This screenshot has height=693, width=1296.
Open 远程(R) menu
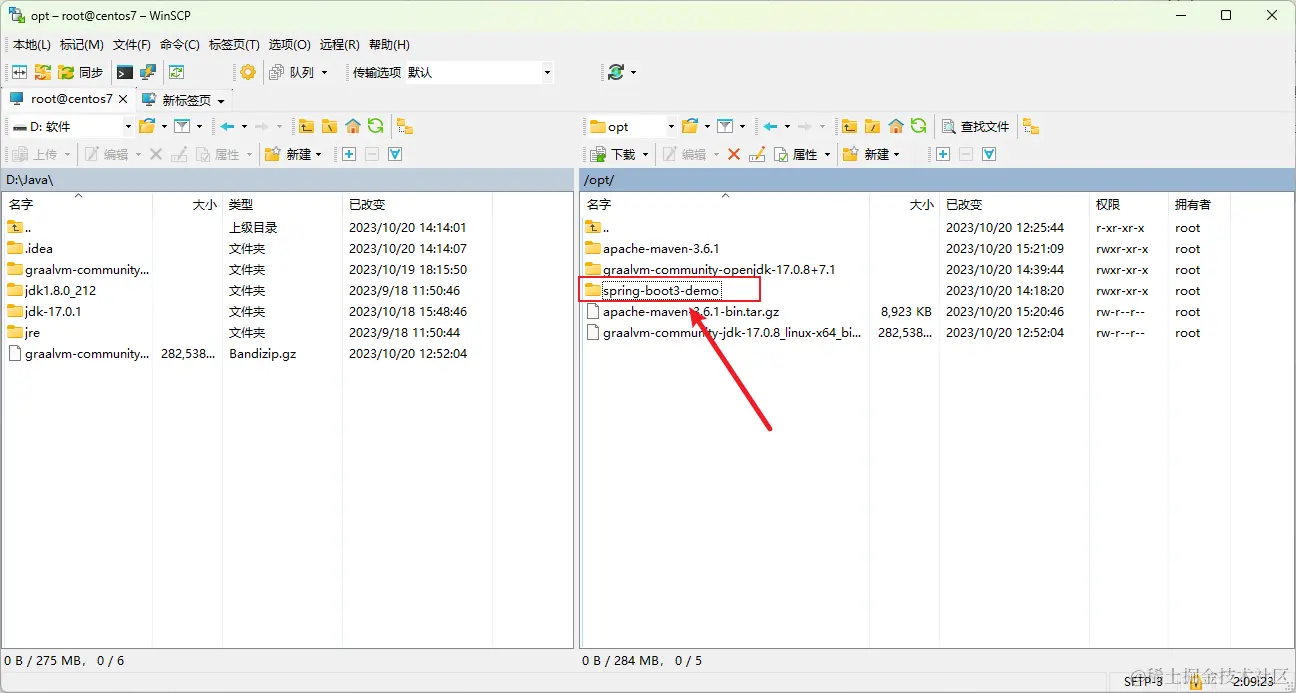(340, 45)
